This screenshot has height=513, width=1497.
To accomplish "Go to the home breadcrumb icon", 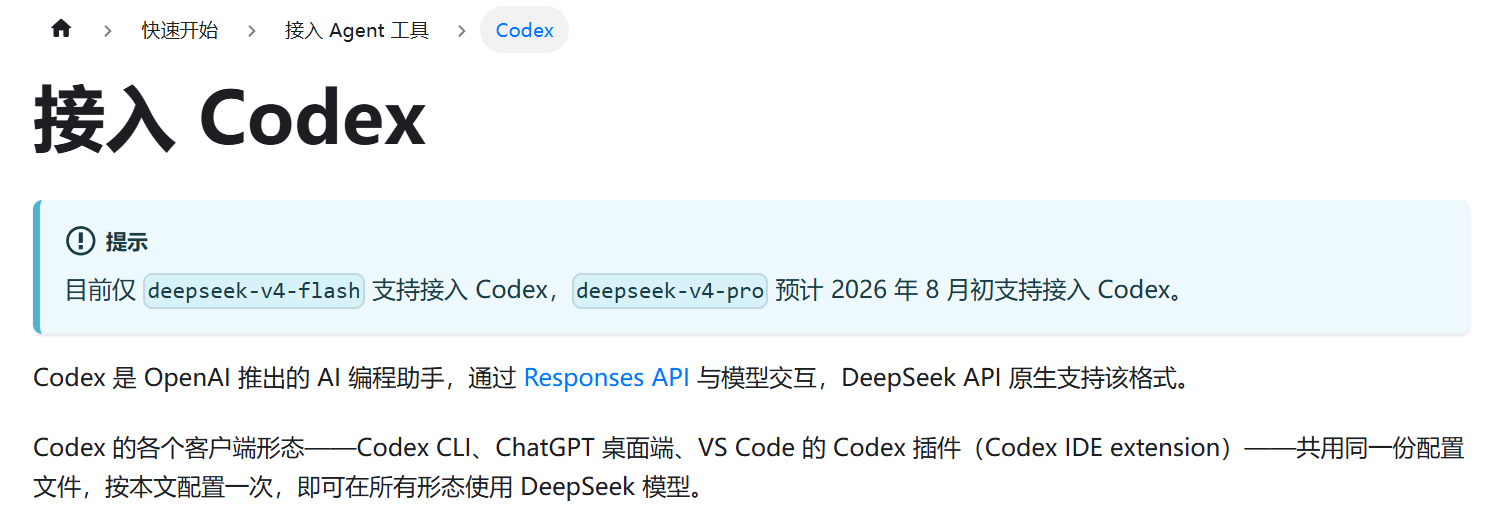I will tap(61, 29).
